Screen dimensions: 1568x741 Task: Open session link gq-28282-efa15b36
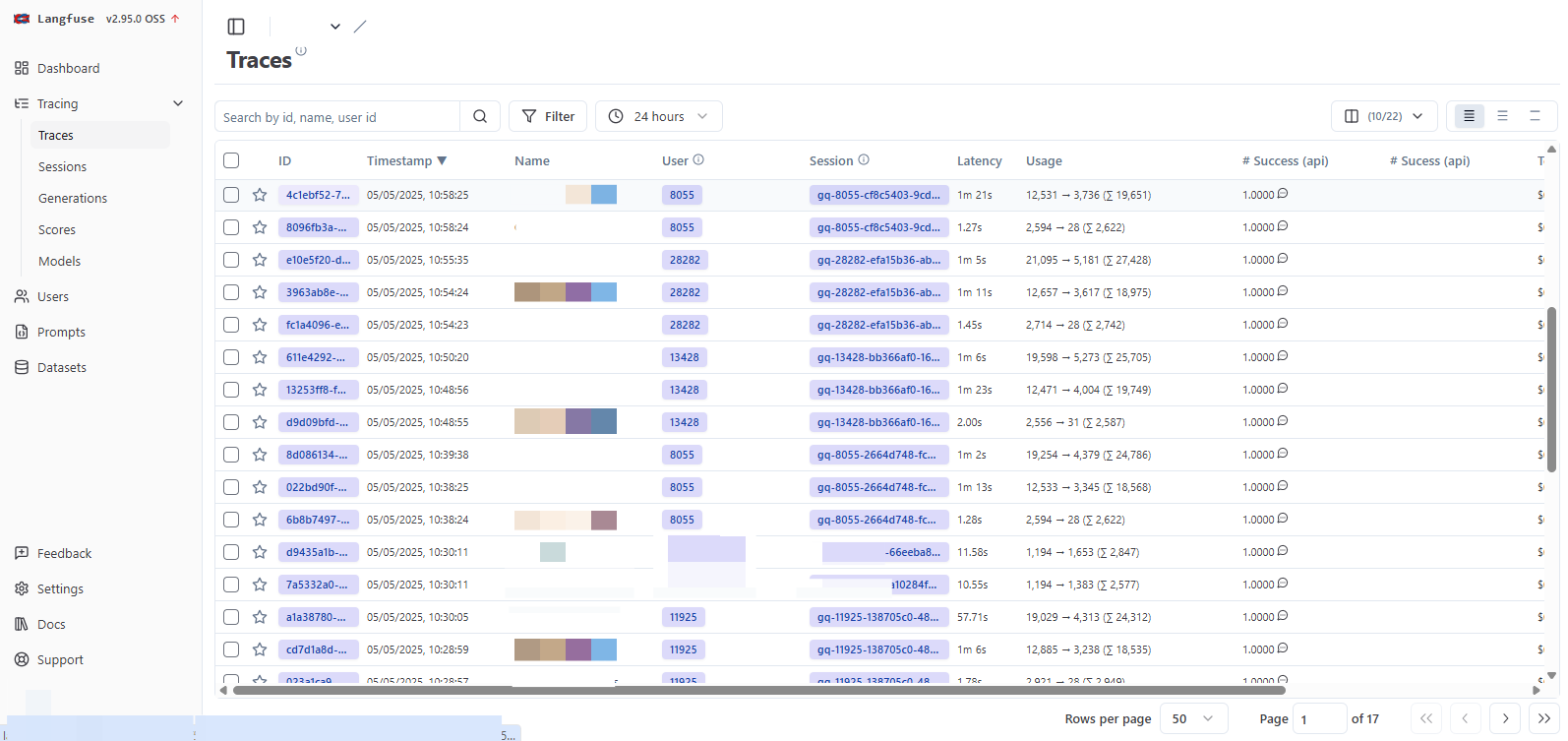coord(878,260)
